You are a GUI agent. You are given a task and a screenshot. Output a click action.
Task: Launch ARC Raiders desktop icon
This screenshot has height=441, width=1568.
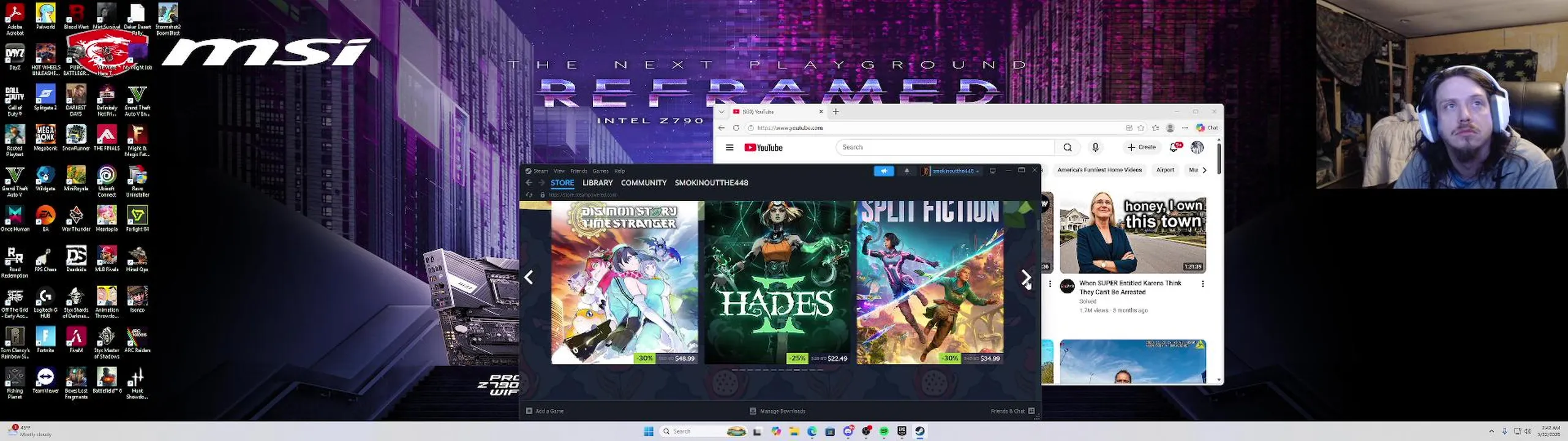pyautogui.click(x=137, y=340)
